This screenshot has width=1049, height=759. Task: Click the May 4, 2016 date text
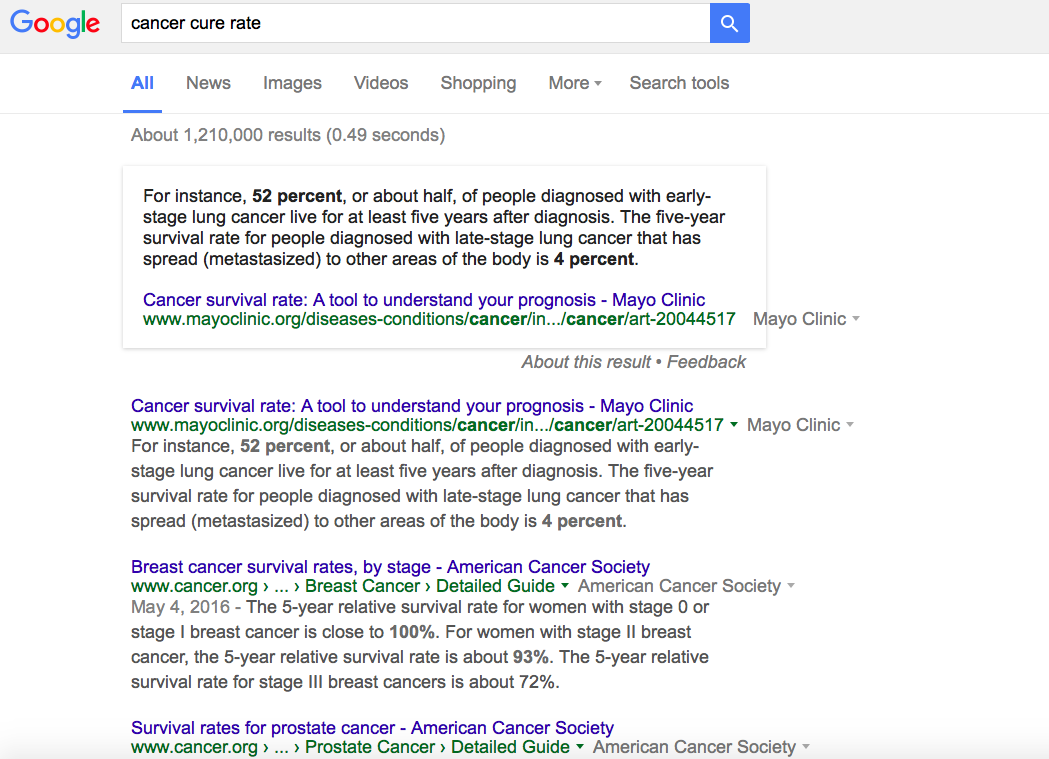click(180, 607)
